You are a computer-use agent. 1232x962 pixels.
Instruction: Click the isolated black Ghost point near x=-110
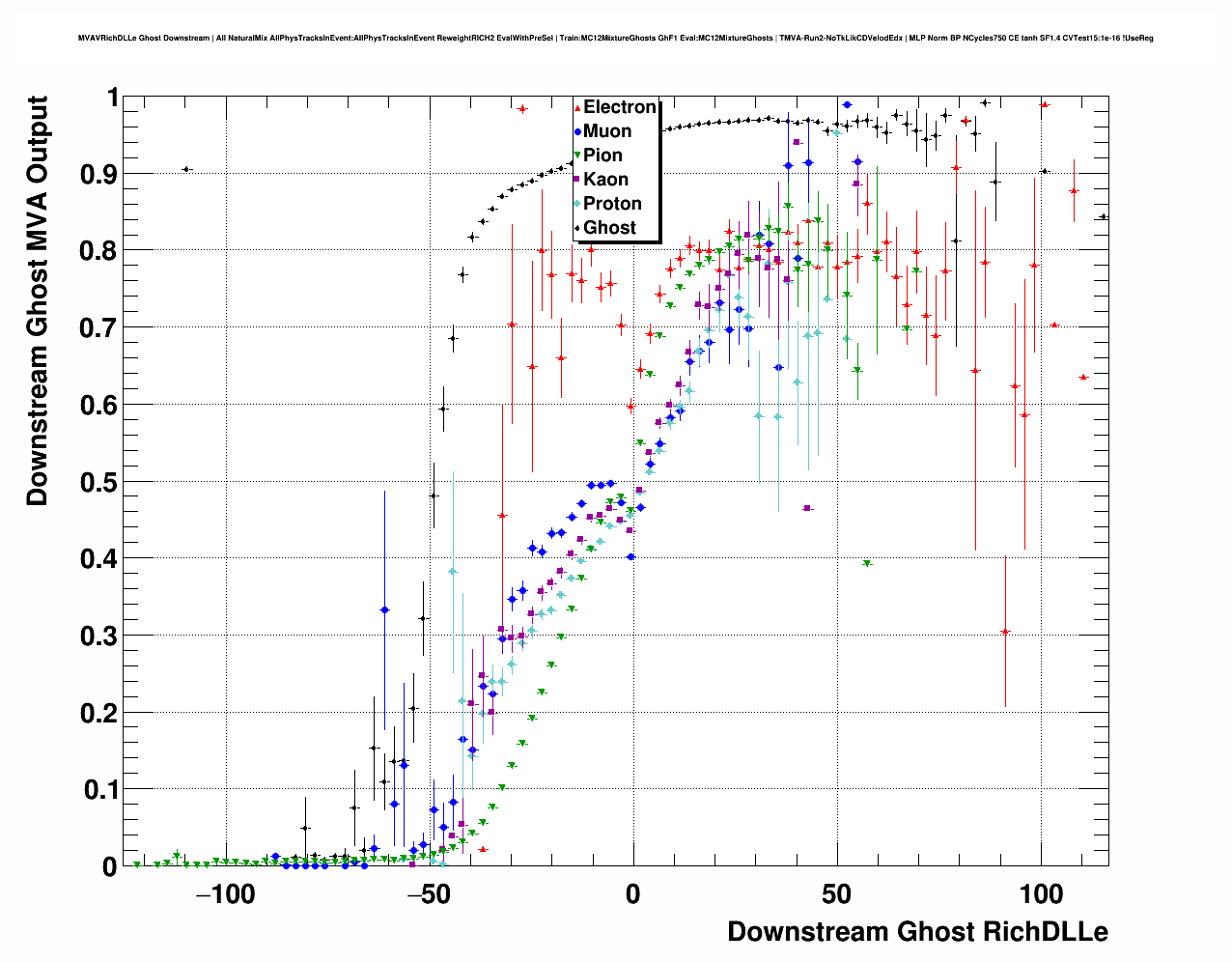[x=186, y=169]
